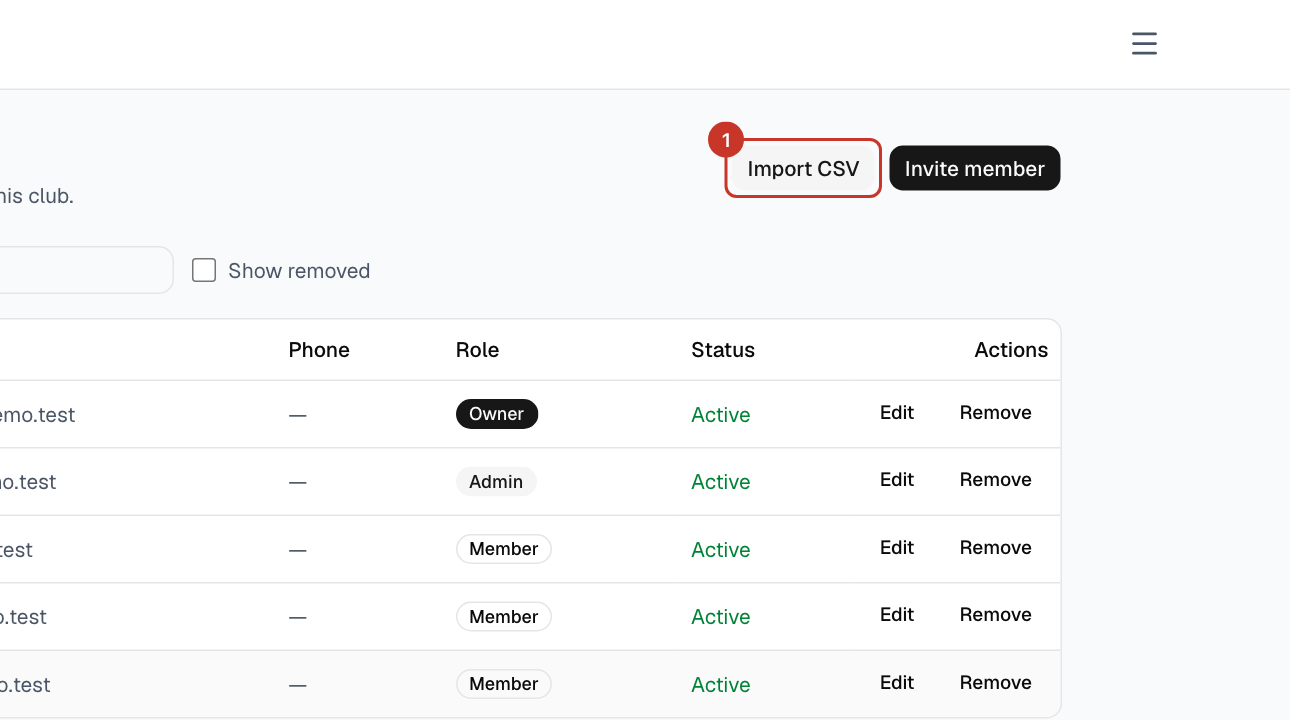1290x720 pixels.
Task: Click the Admin role badge
Action: [x=496, y=482]
